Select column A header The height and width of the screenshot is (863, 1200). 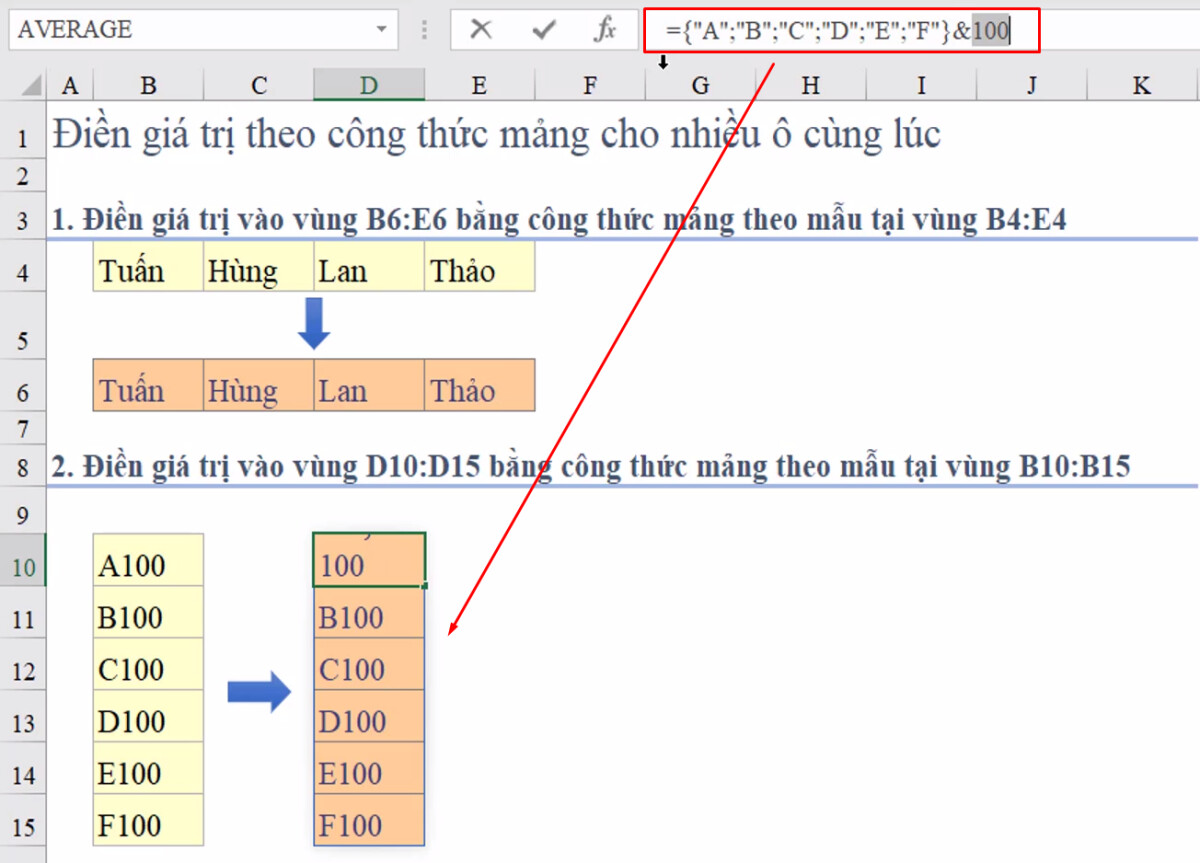69,86
